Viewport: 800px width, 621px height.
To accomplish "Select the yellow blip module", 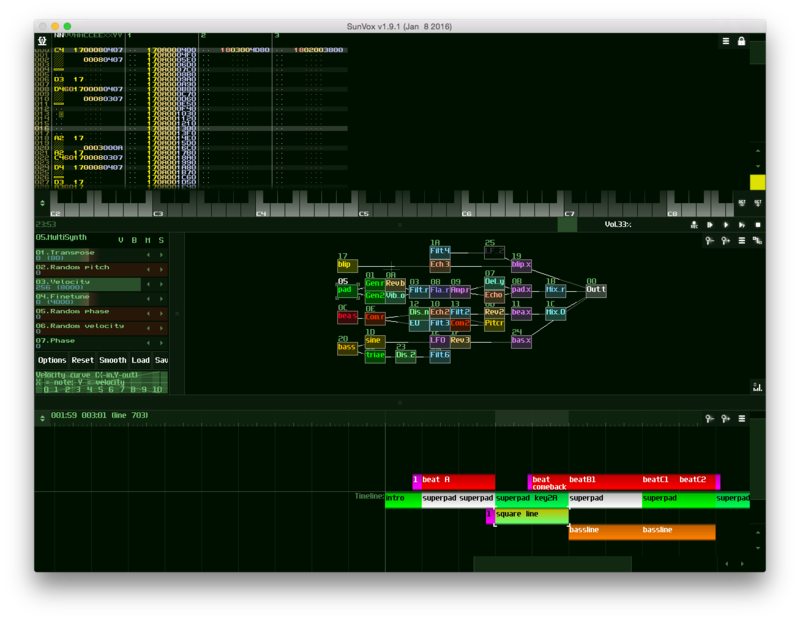I will click(x=347, y=265).
